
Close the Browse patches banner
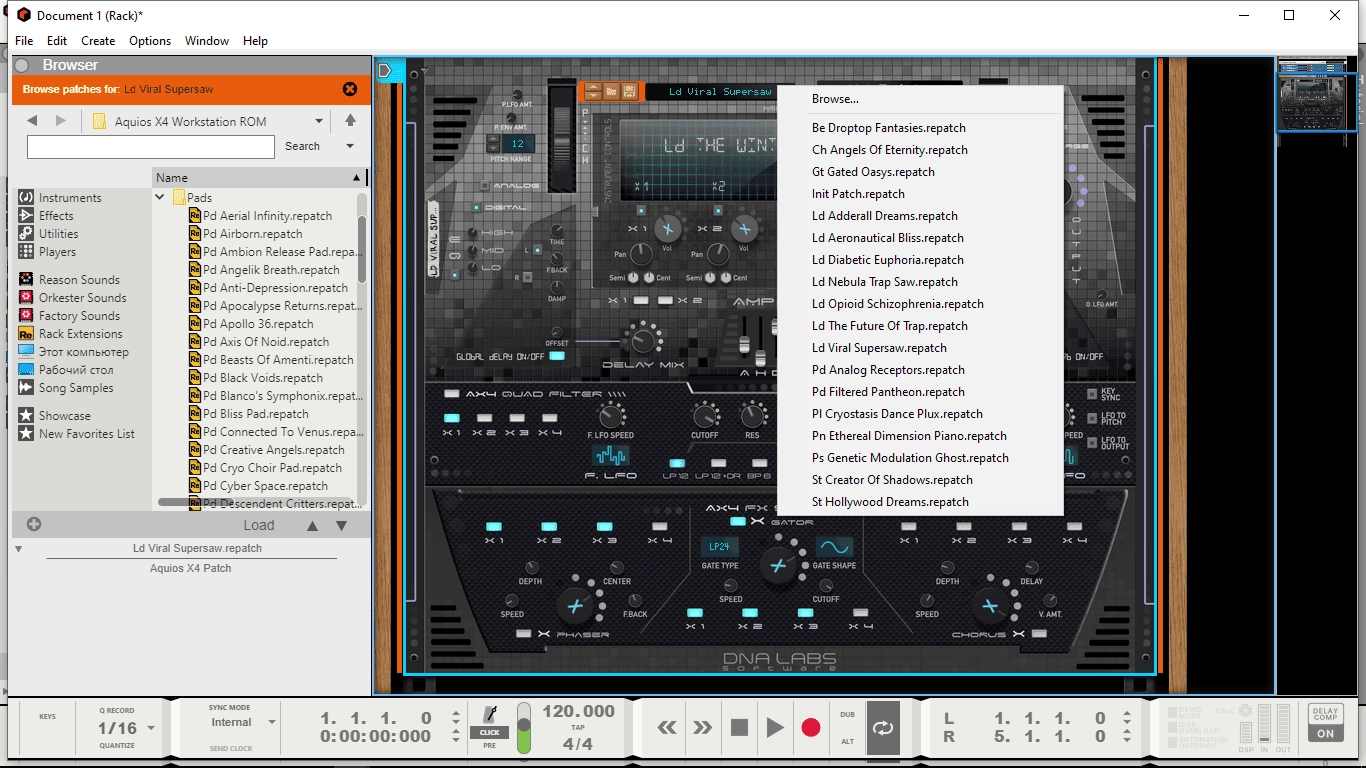349,89
